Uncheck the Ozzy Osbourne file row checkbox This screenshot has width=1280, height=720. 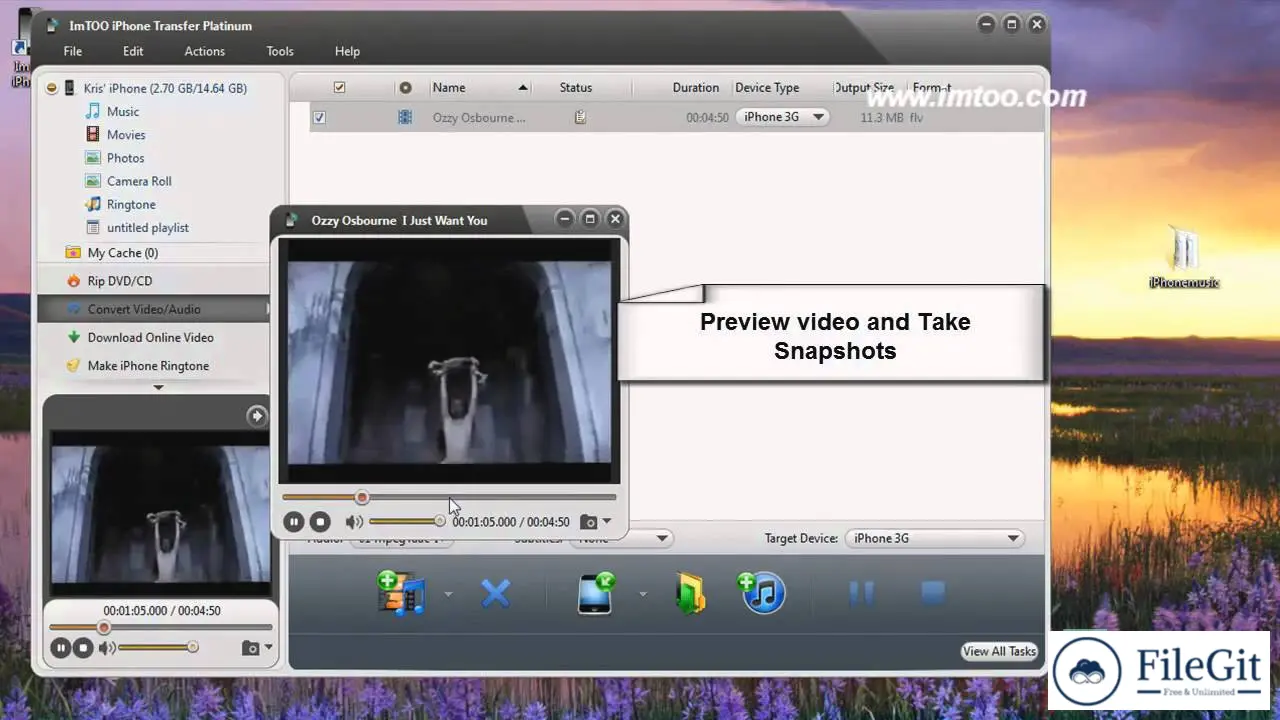(x=319, y=117)
